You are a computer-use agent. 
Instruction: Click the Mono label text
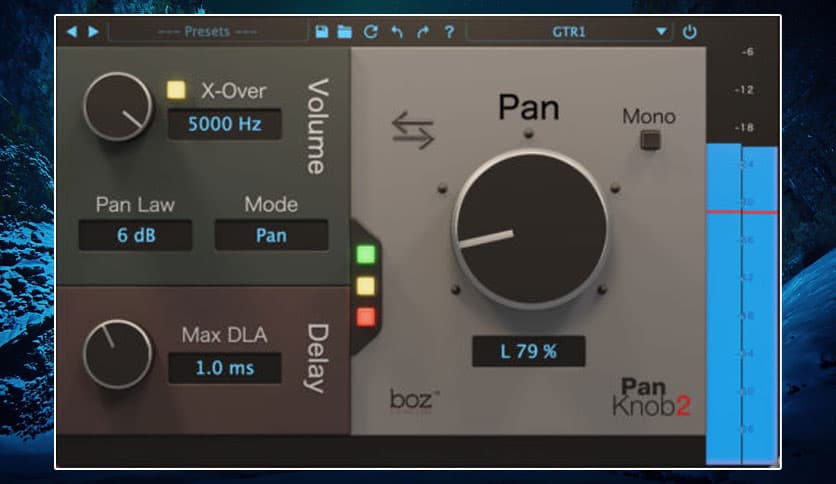[649, 116]
